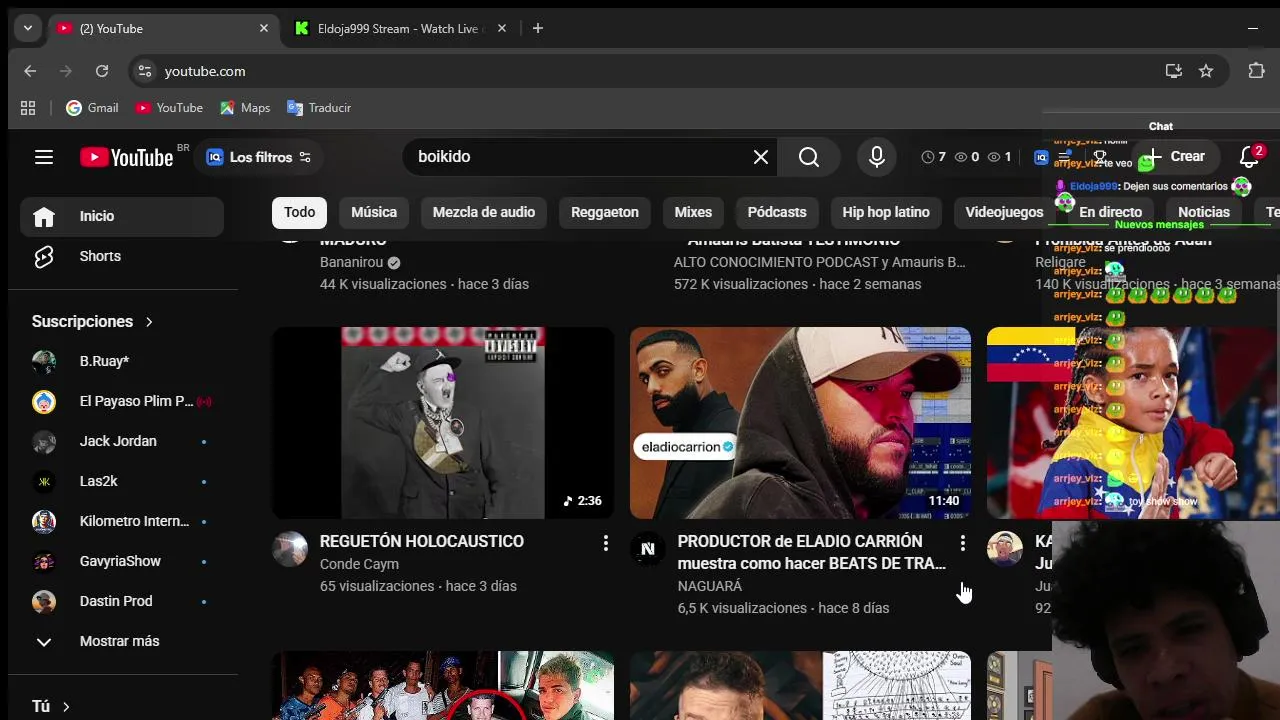Open the apps grid in bookmarks bar
This screenshot has width=1280, height=720.
point(28,108)
